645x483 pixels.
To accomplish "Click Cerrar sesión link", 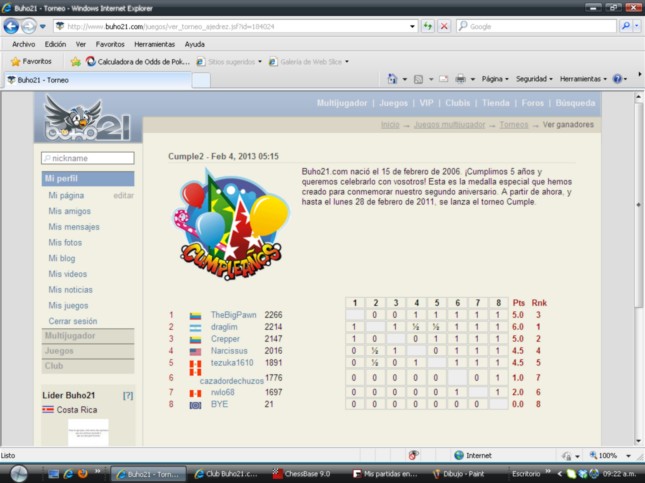I will point(73,321).
